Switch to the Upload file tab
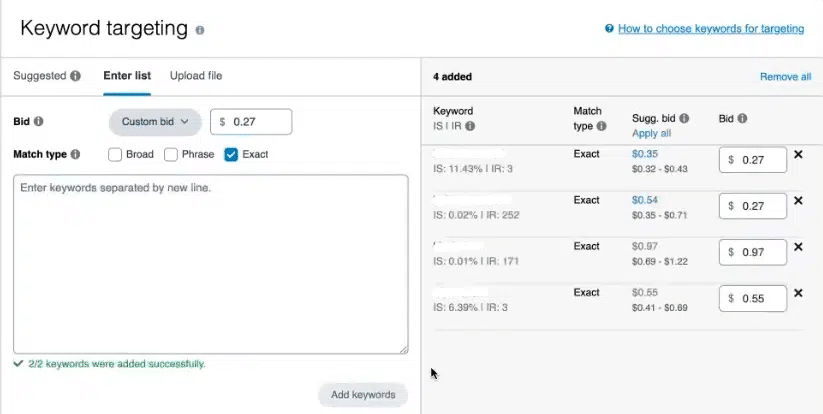823x414 pixels. coord(196,76)
